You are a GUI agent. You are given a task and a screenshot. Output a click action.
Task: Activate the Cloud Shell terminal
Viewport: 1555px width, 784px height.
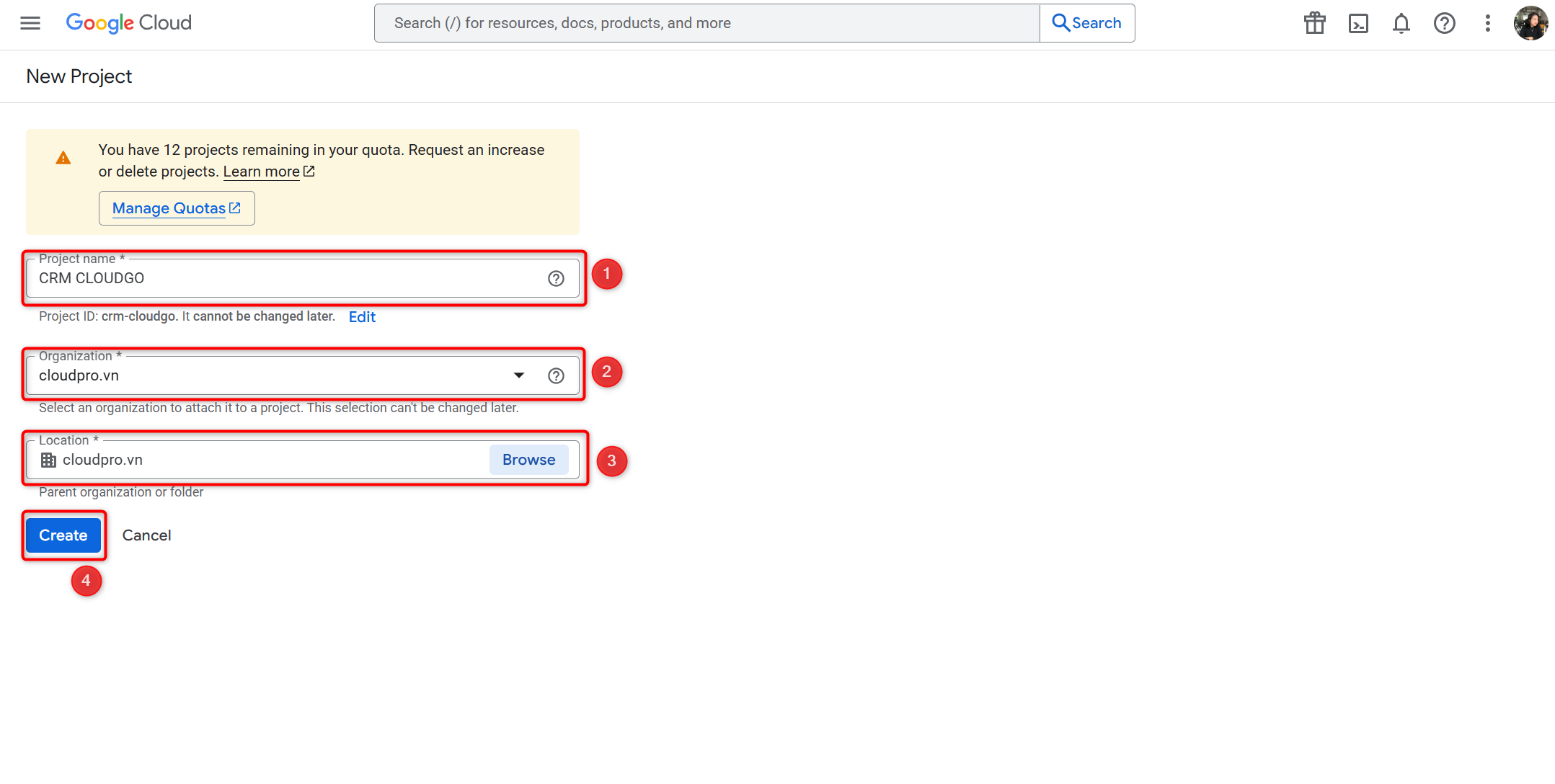point(1358,23)
